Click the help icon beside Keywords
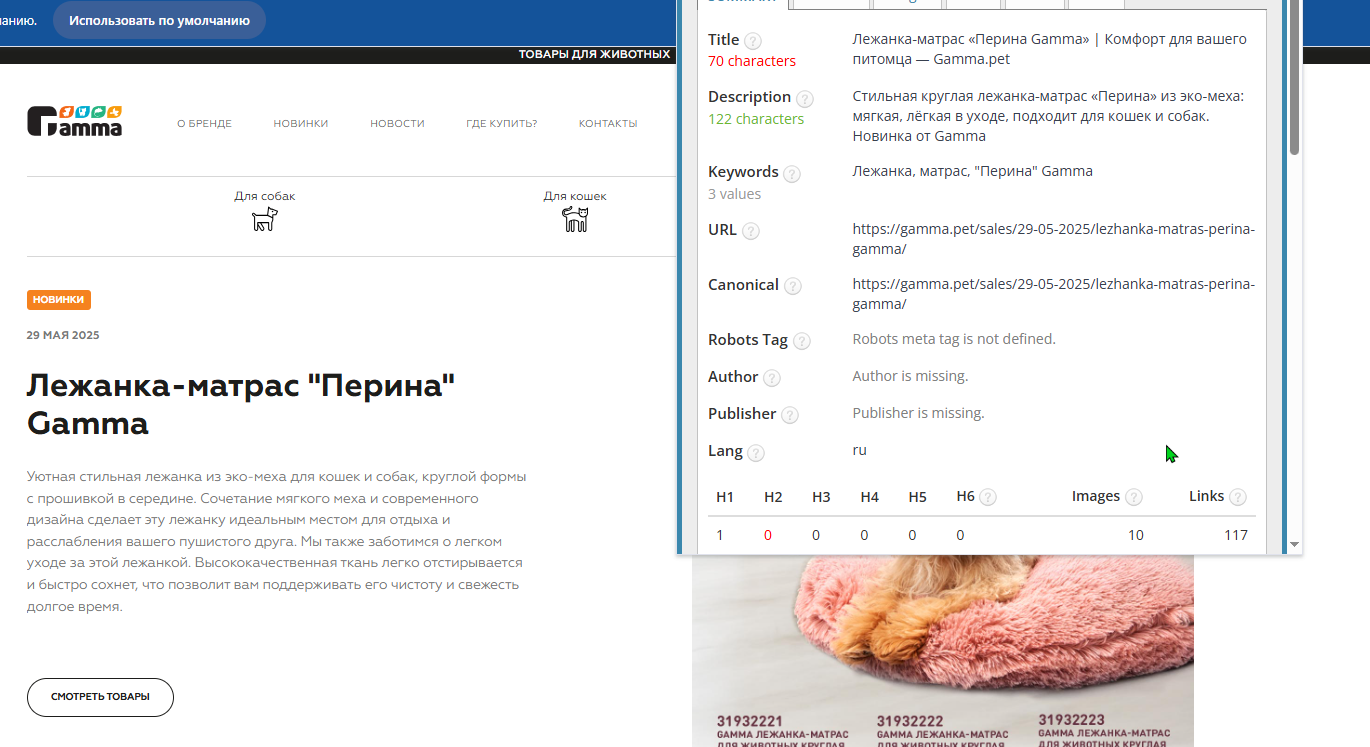This screenshot has width=1370, height=747. pos(792,174)
